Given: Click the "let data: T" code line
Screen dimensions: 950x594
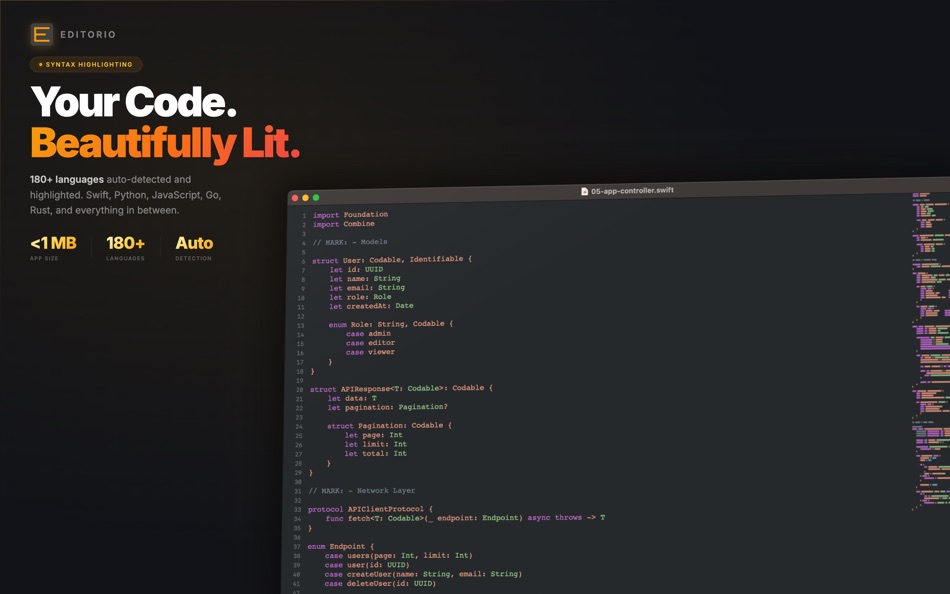Looking at the screenshot, I should click(x=352, y=398).
